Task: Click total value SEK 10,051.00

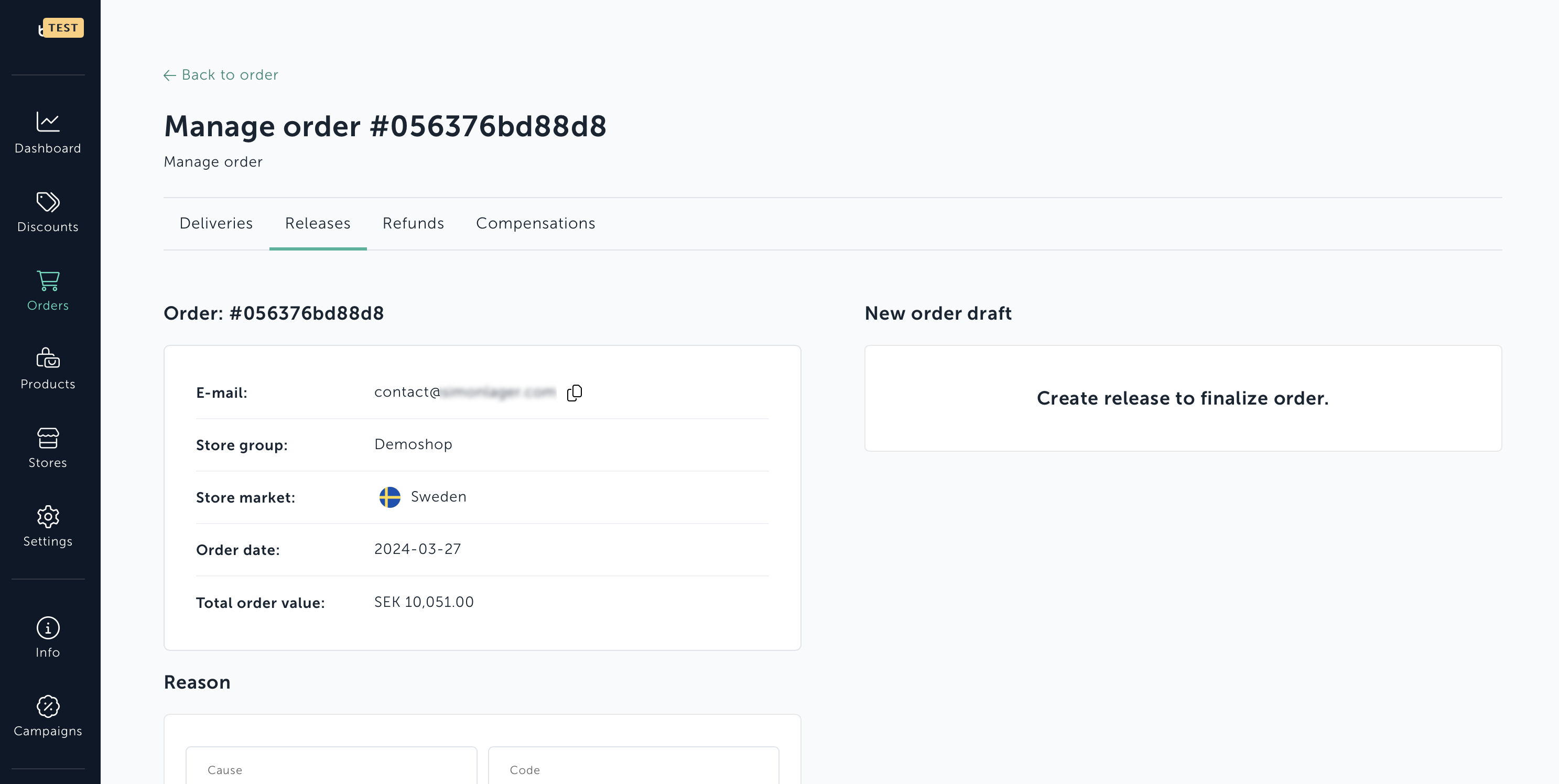Action: pos(424,602)
